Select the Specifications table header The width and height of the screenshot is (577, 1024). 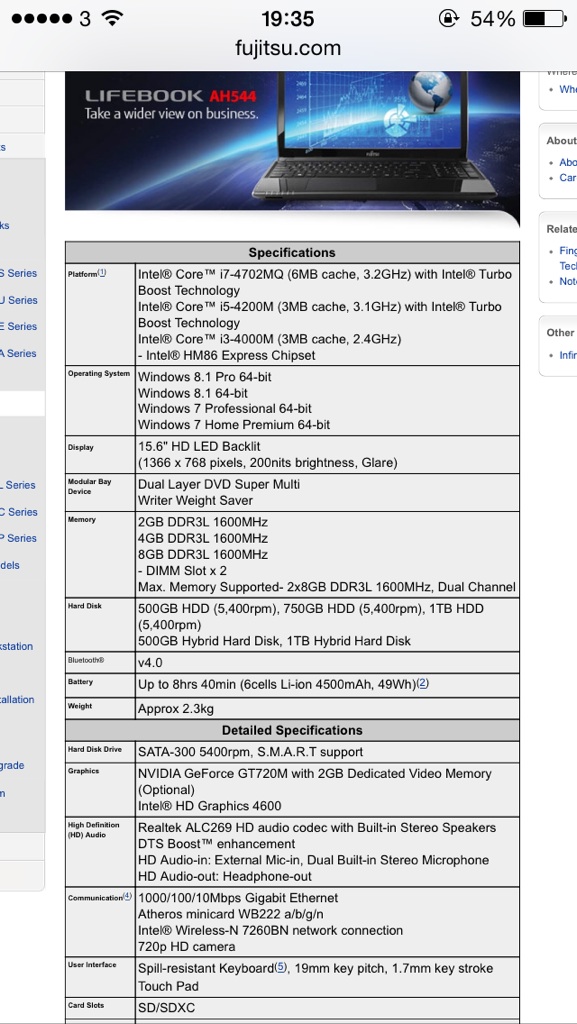coord(292,253)
